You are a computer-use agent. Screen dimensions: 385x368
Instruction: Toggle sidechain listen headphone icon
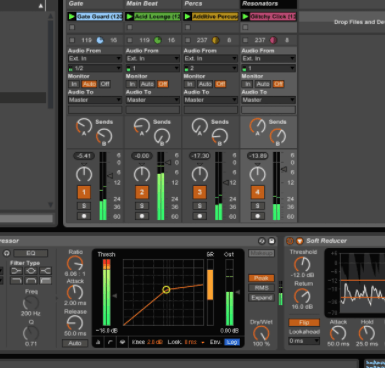[x=7, y=253]
